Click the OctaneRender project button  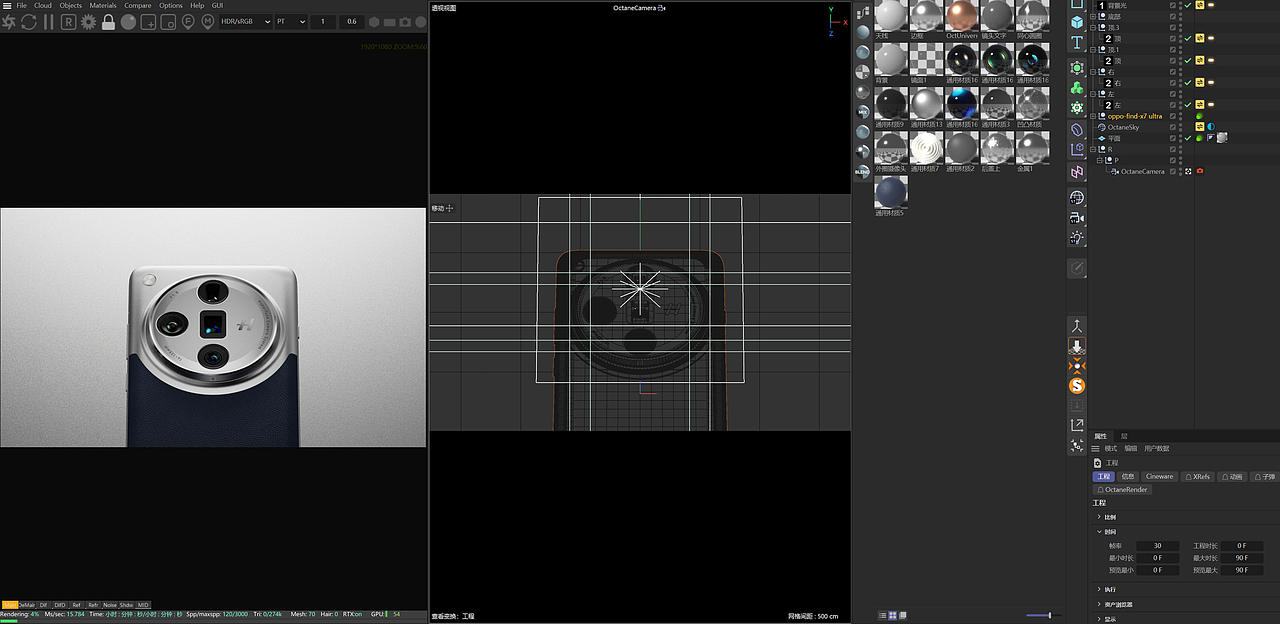point(1123,490)
